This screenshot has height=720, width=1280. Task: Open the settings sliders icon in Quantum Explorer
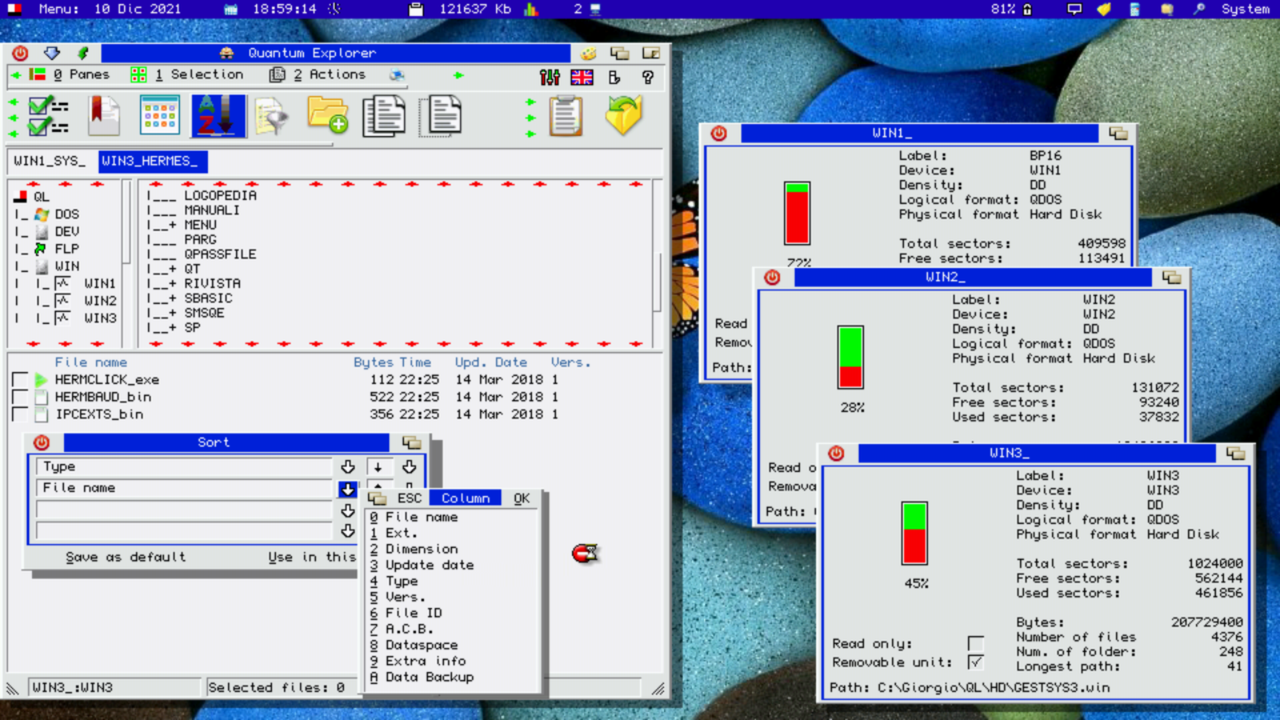549,76
